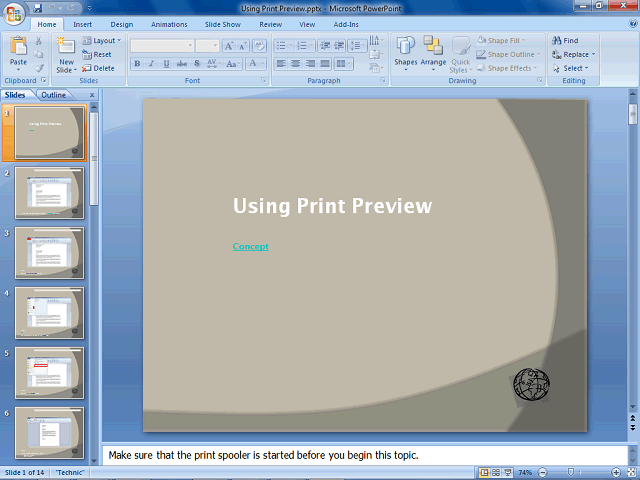
Task: Toggle Strikethrough formatting
Action: [182, 64]
